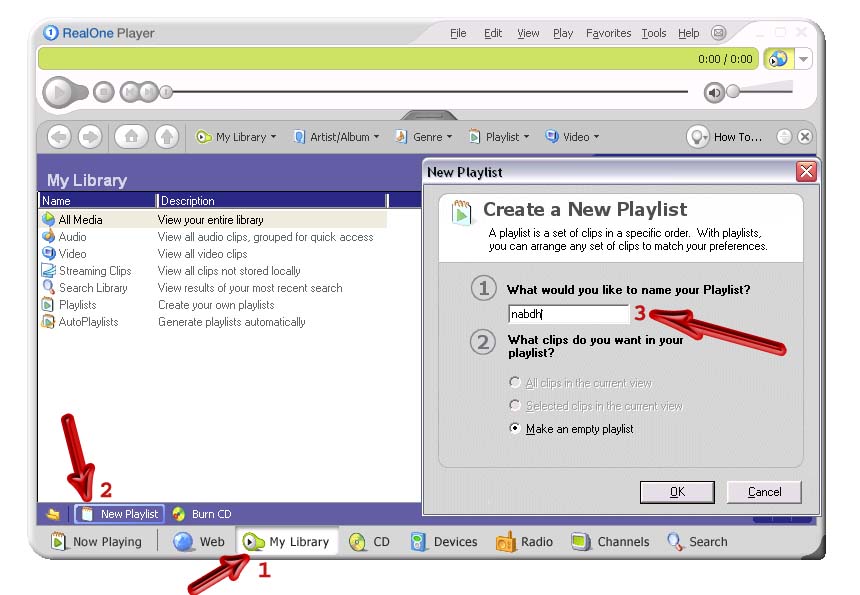This screenshot has height=595, width=860.
Task: Switch to the Search tab
Action: [x=697, y=542]
